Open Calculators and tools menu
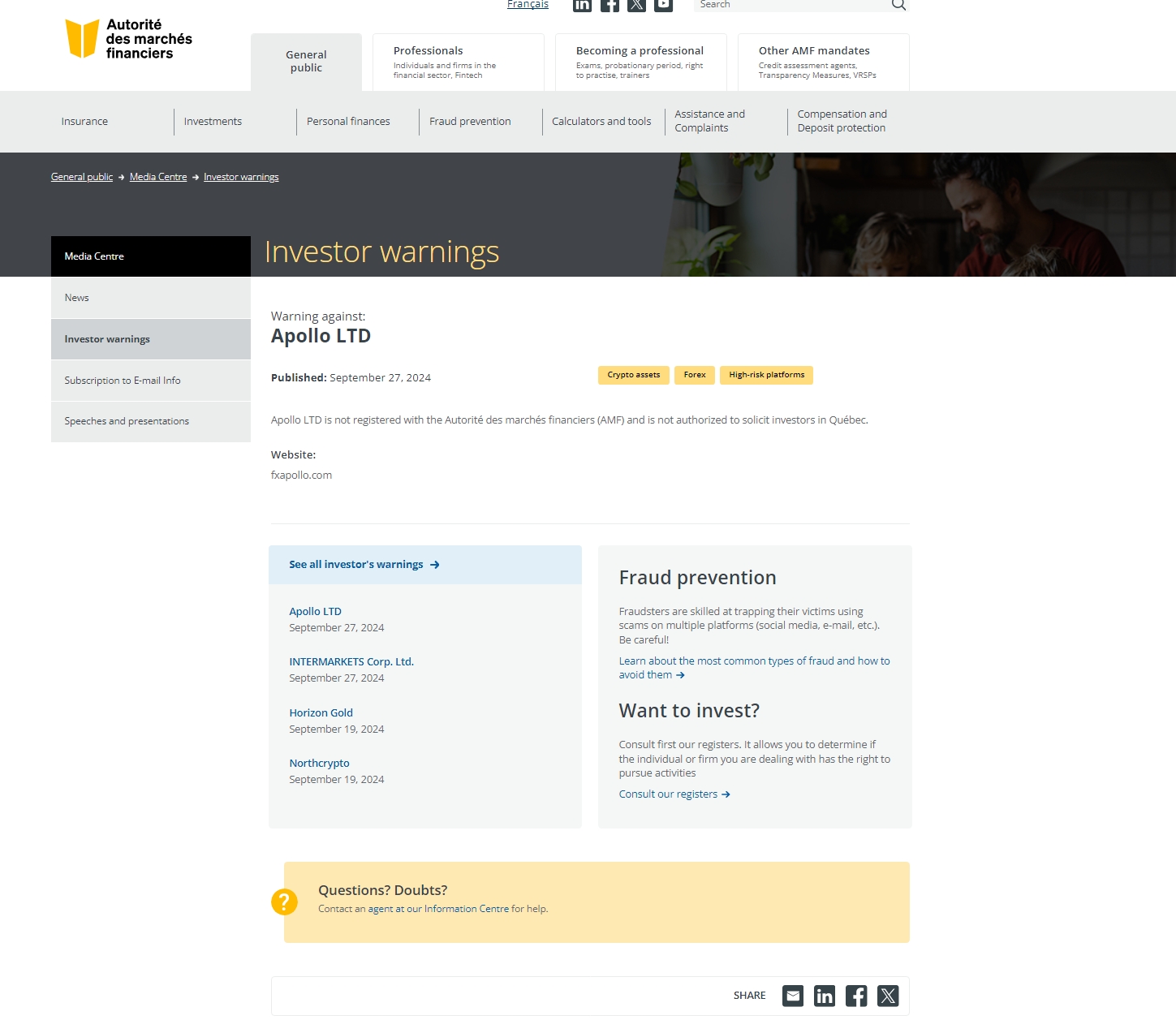 click(601, 122)
